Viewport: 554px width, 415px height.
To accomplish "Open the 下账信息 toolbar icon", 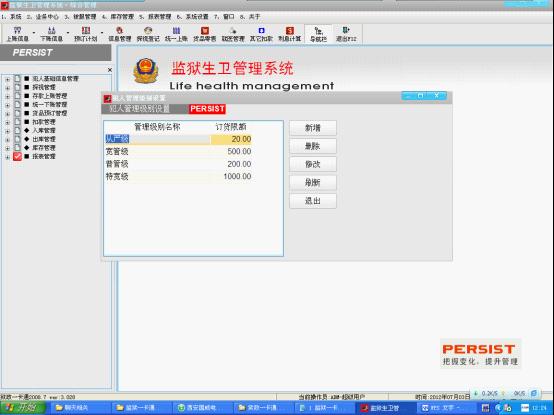I will click(51, 34).
